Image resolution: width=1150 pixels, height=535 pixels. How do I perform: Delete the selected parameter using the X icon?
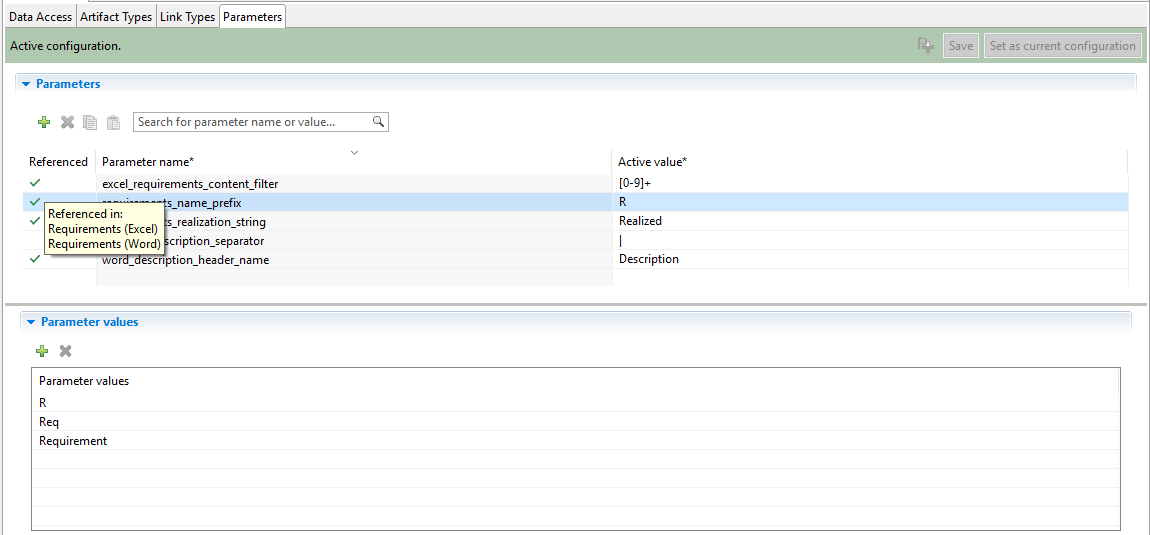(67, 122)
